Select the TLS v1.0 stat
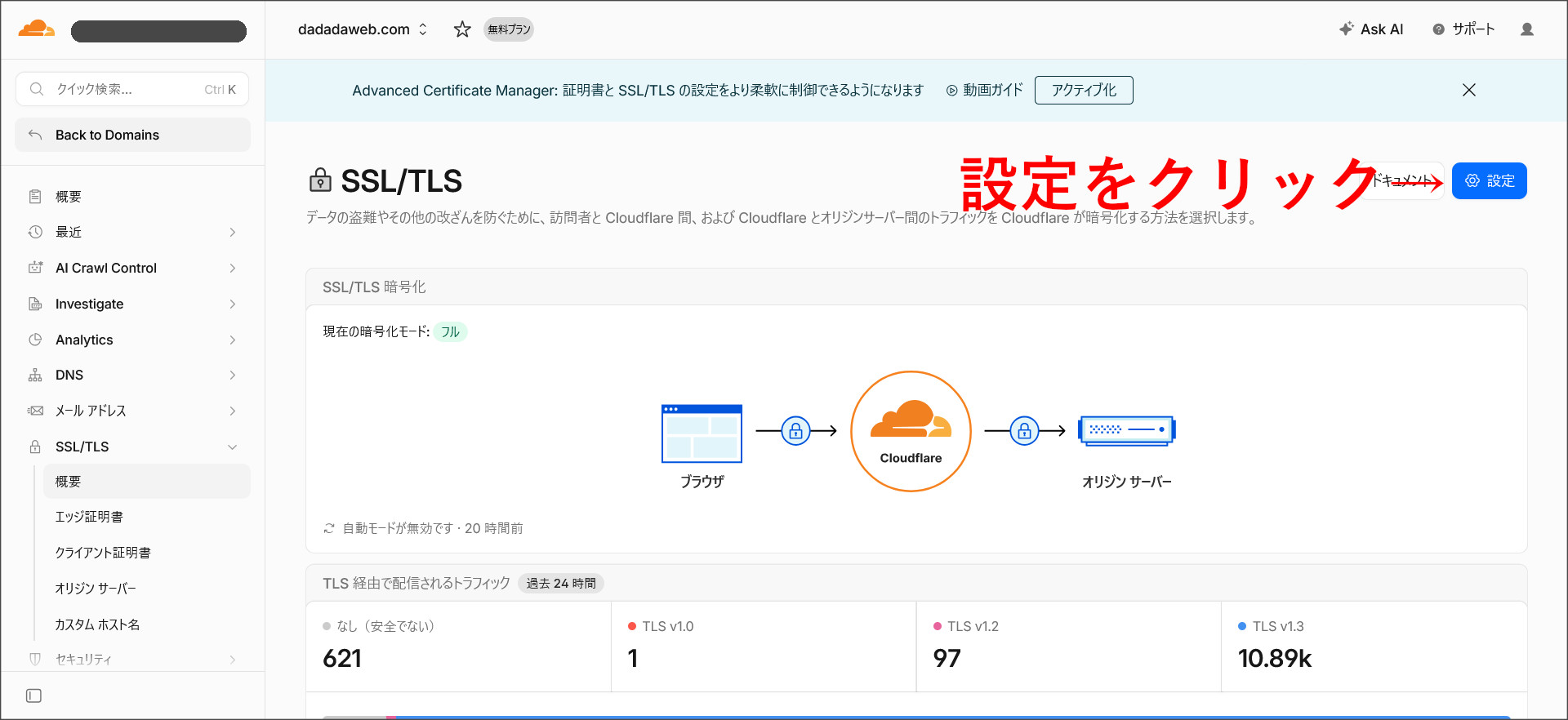Viewport: 1568px width, 720px height. pos(764,647)
